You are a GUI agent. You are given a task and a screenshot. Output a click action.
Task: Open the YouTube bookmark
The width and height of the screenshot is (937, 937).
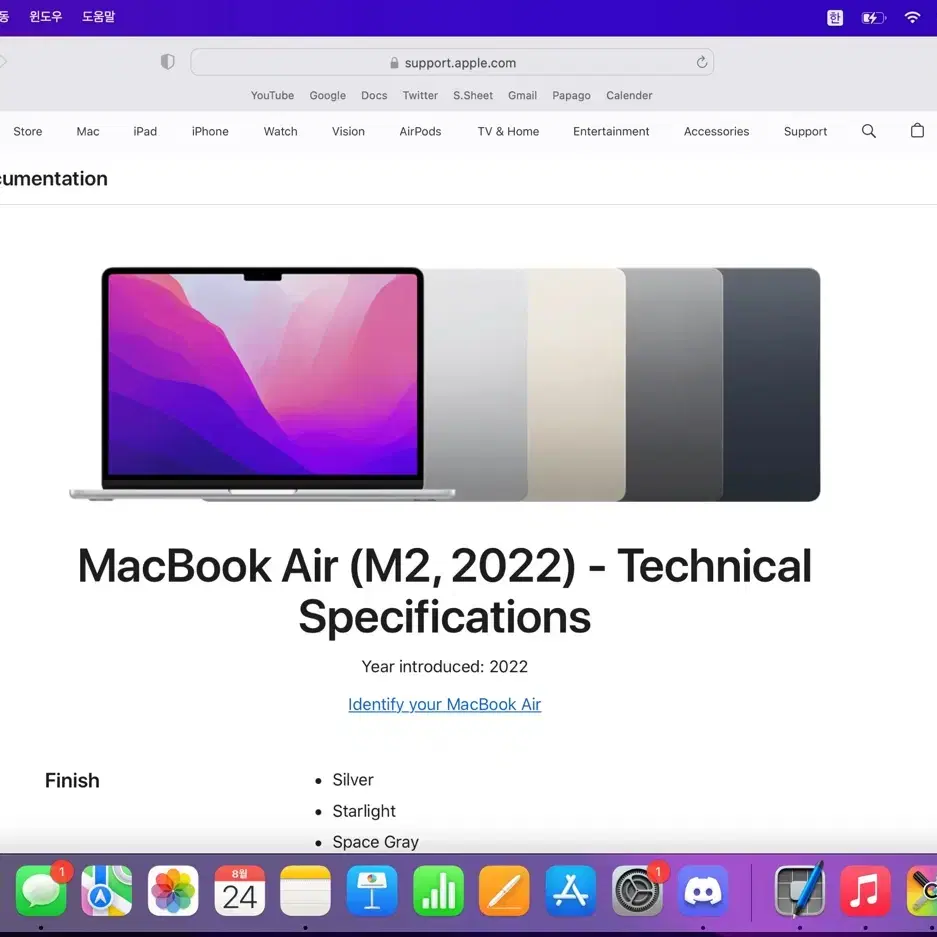click(x=272, y=95)
